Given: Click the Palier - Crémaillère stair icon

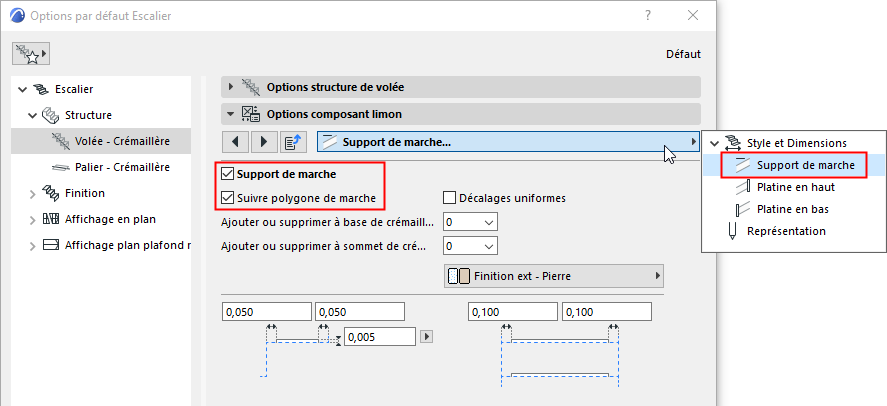Looking at the screenshot, I should (x=62, y=167).
